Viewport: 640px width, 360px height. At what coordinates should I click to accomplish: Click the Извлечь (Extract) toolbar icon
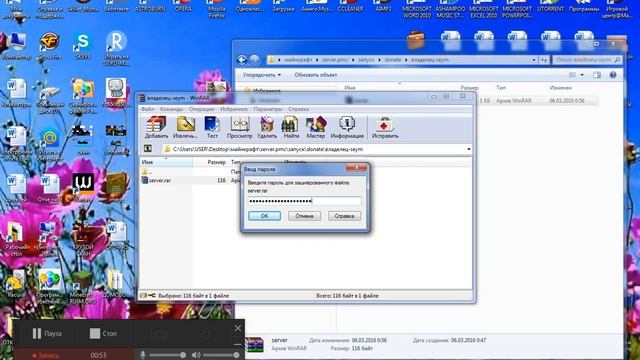tap(185, 127)
